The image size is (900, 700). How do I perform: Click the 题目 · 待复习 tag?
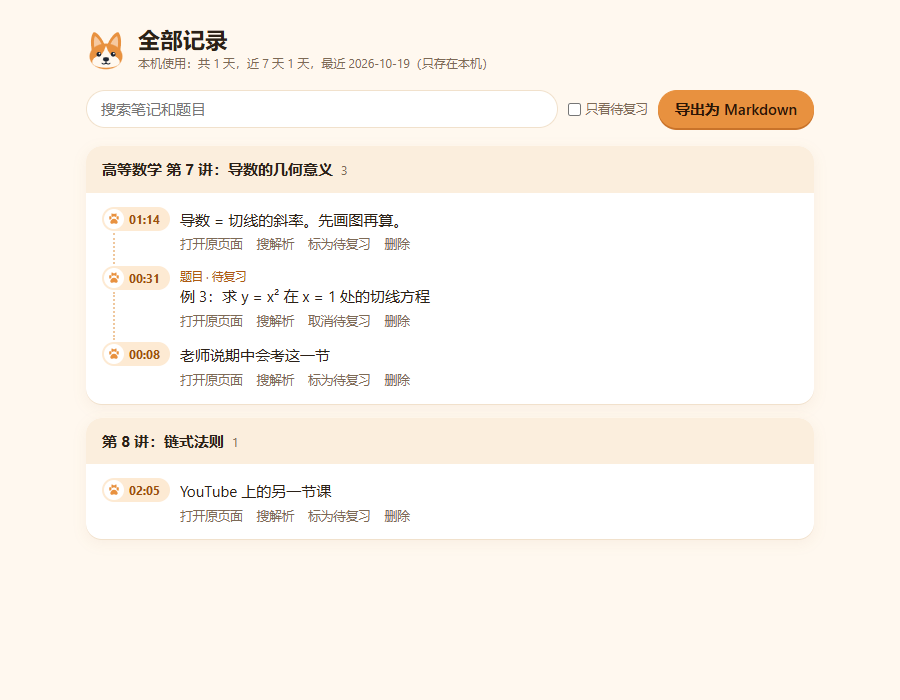coord(213,277)
